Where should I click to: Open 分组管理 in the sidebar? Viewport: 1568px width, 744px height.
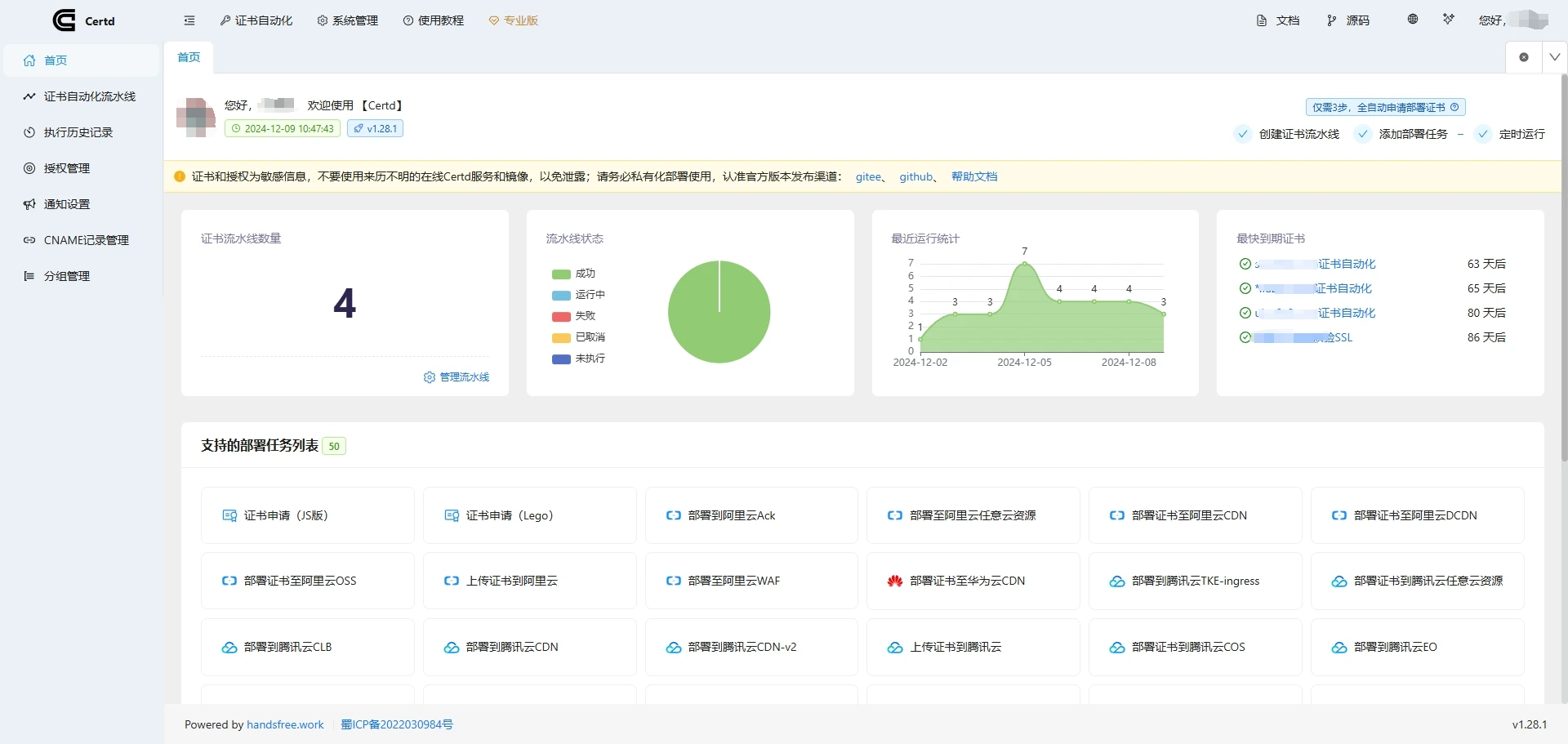click(x=81, y=276)
